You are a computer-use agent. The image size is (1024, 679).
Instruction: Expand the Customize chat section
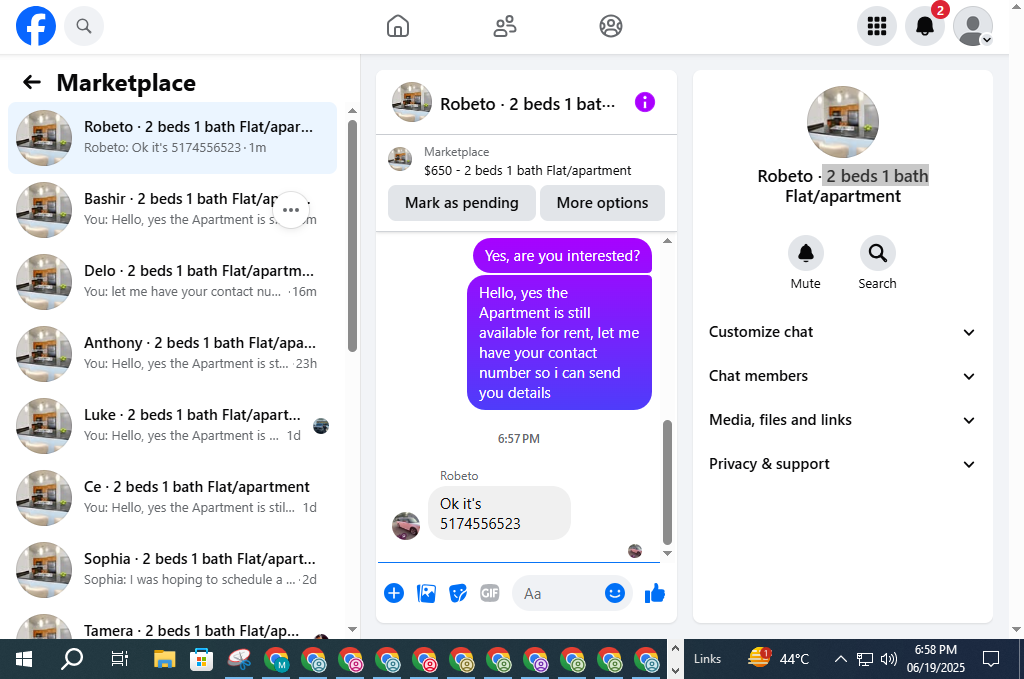point(842,332)
